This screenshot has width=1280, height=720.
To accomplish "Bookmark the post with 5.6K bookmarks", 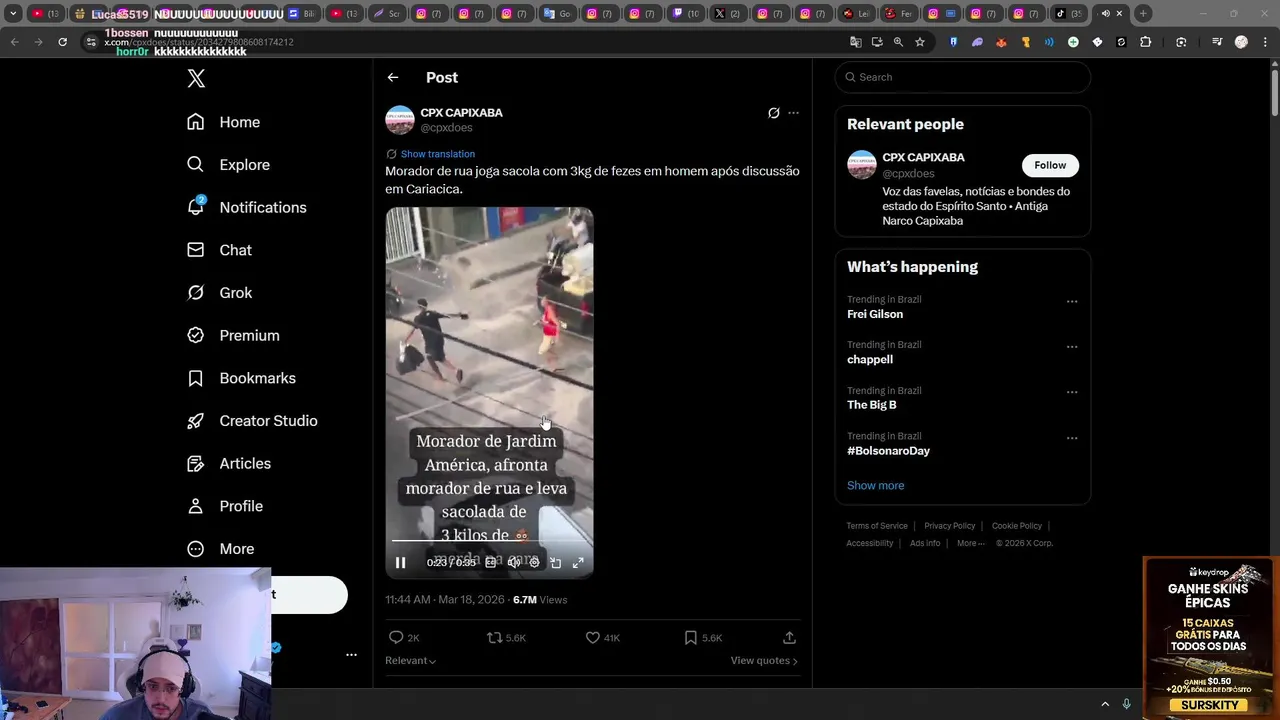I will (703, 637).
